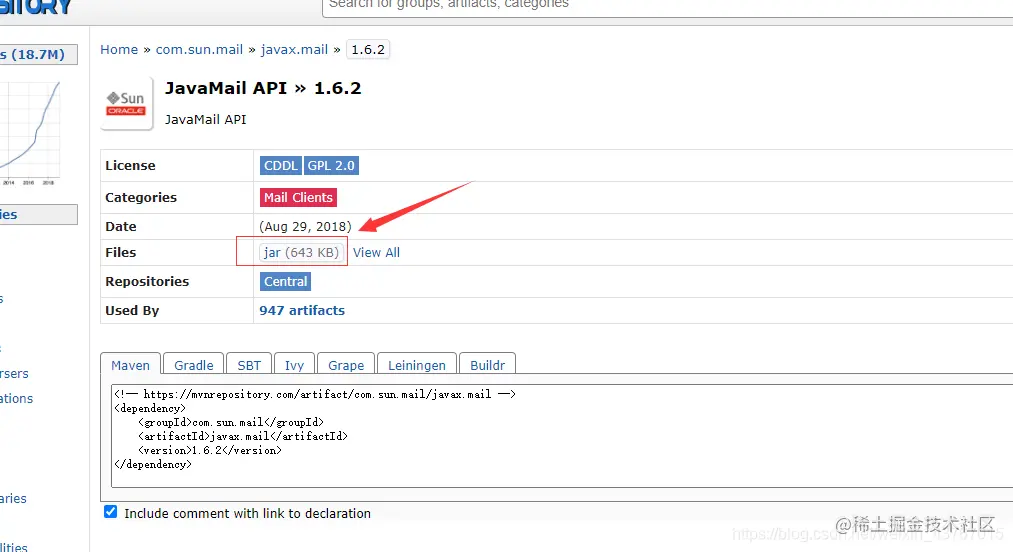Click the Used By row label

point(132,311)
